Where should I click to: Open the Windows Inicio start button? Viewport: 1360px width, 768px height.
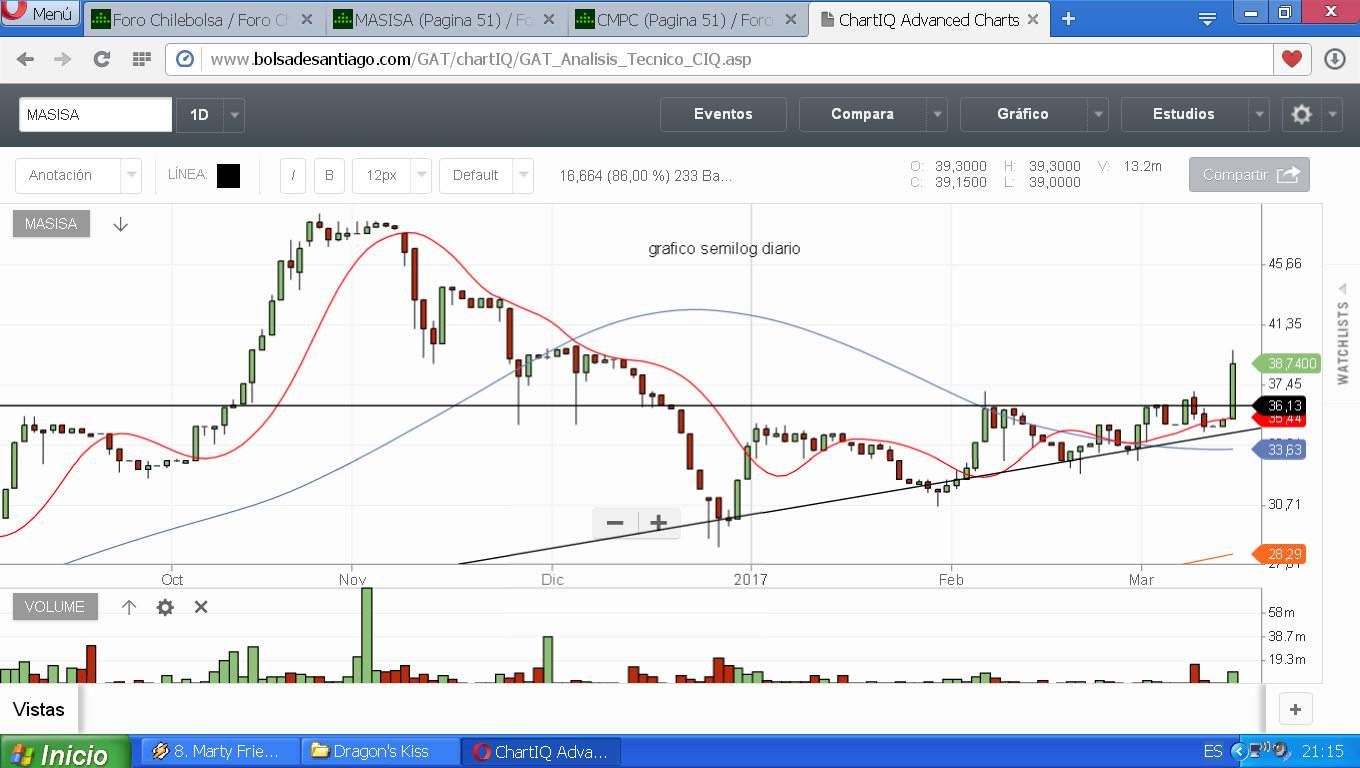pos(66,752)
